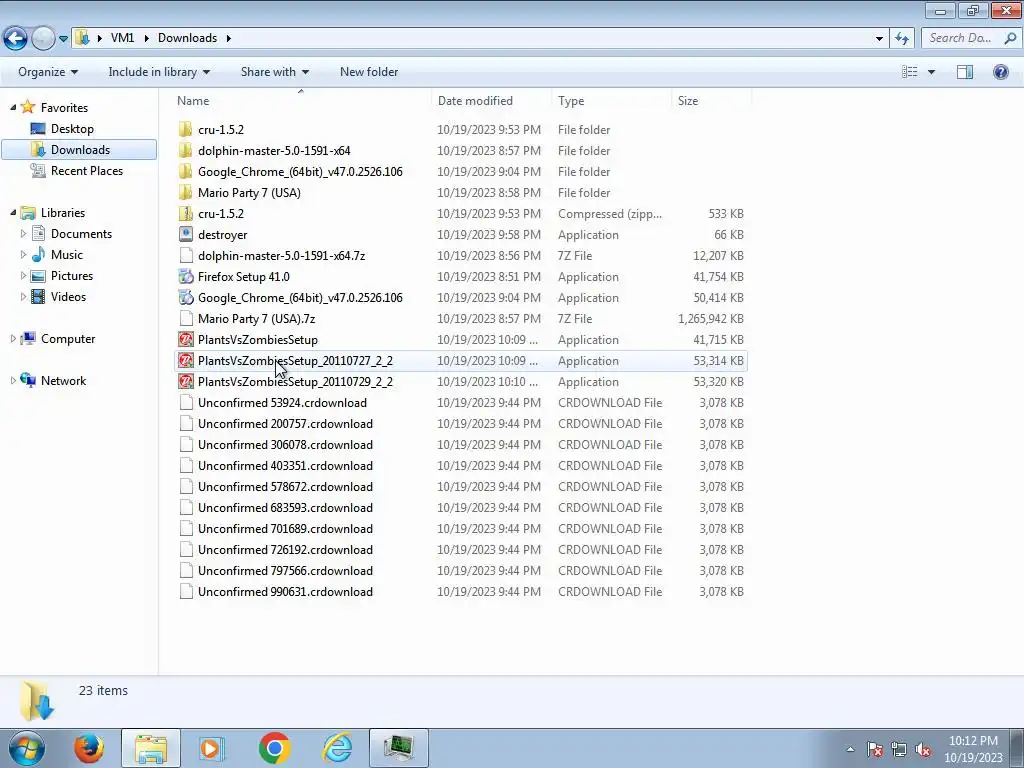Viewport: 1024px width, 768px height.
Task: Open the view options dropdown arrow
Action: tap(931, 72)
